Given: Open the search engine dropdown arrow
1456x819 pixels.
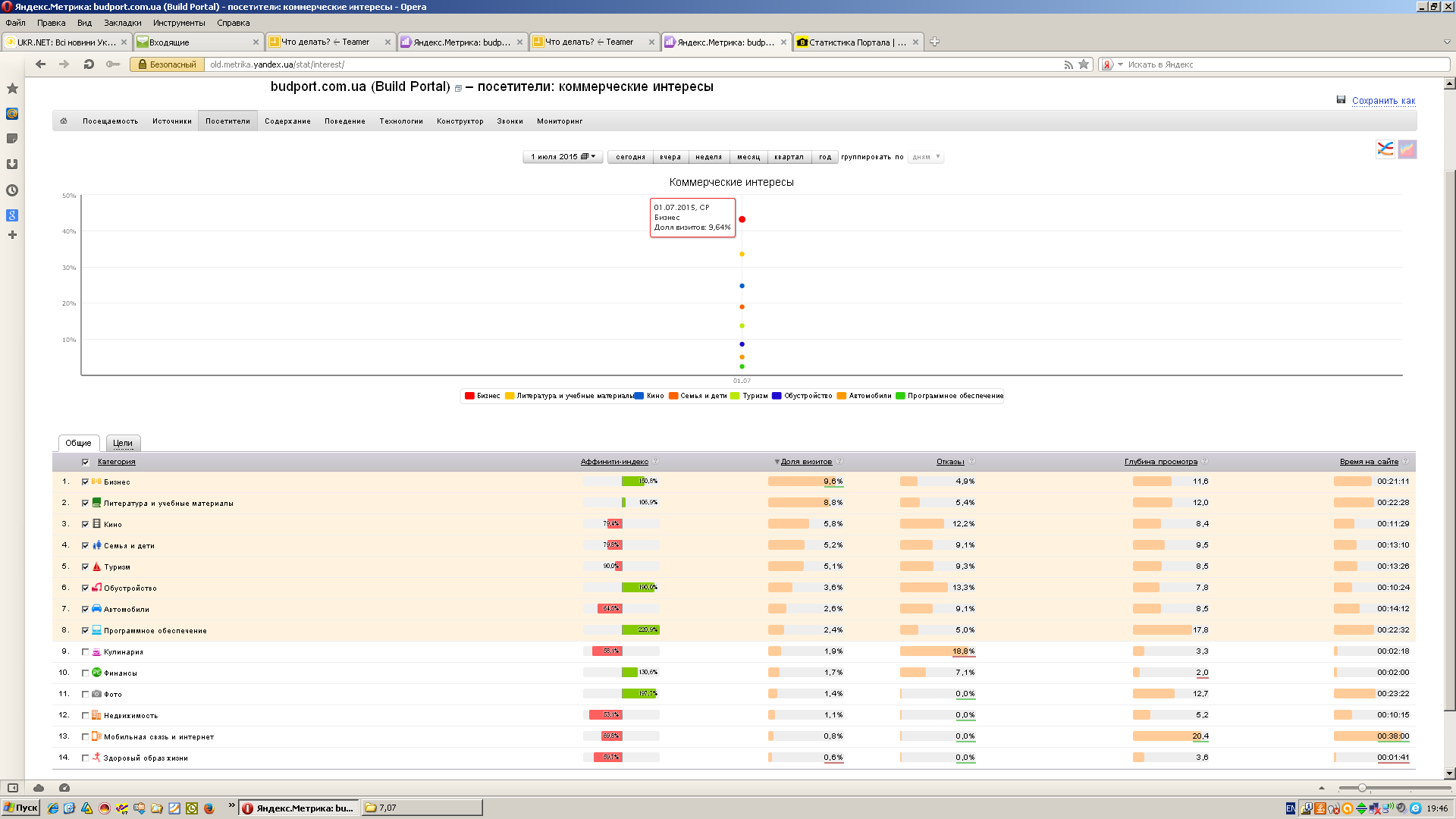Looking at the screenshot, I should point(1120,64).
